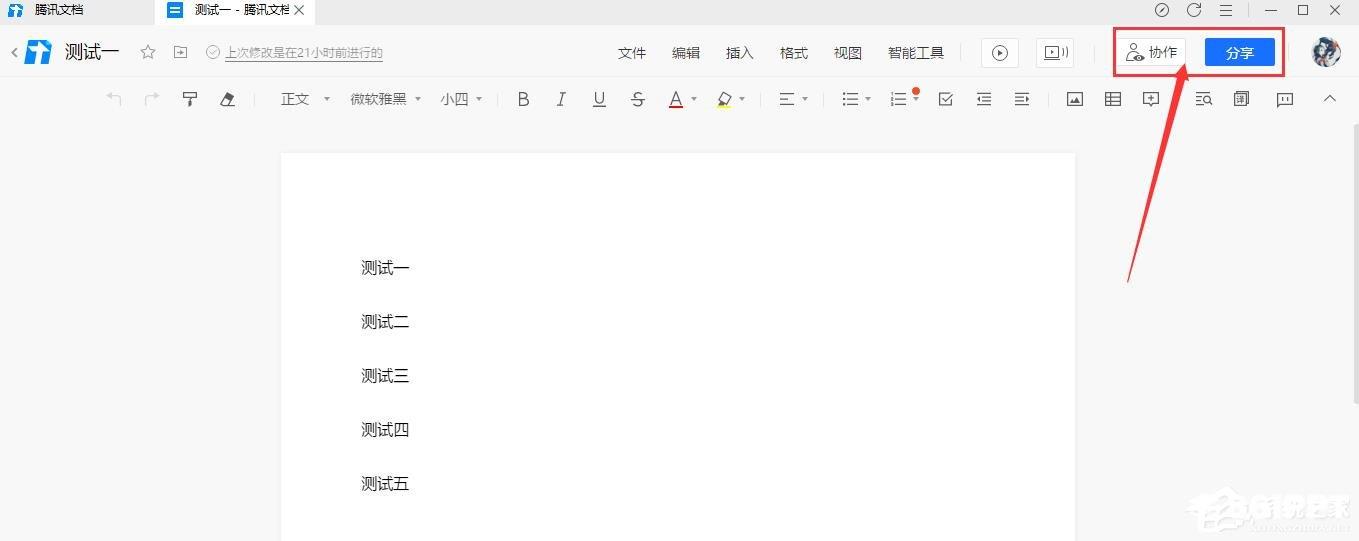
Task: Open the font dropdown 微软雅黑
Action: point(386,99)
